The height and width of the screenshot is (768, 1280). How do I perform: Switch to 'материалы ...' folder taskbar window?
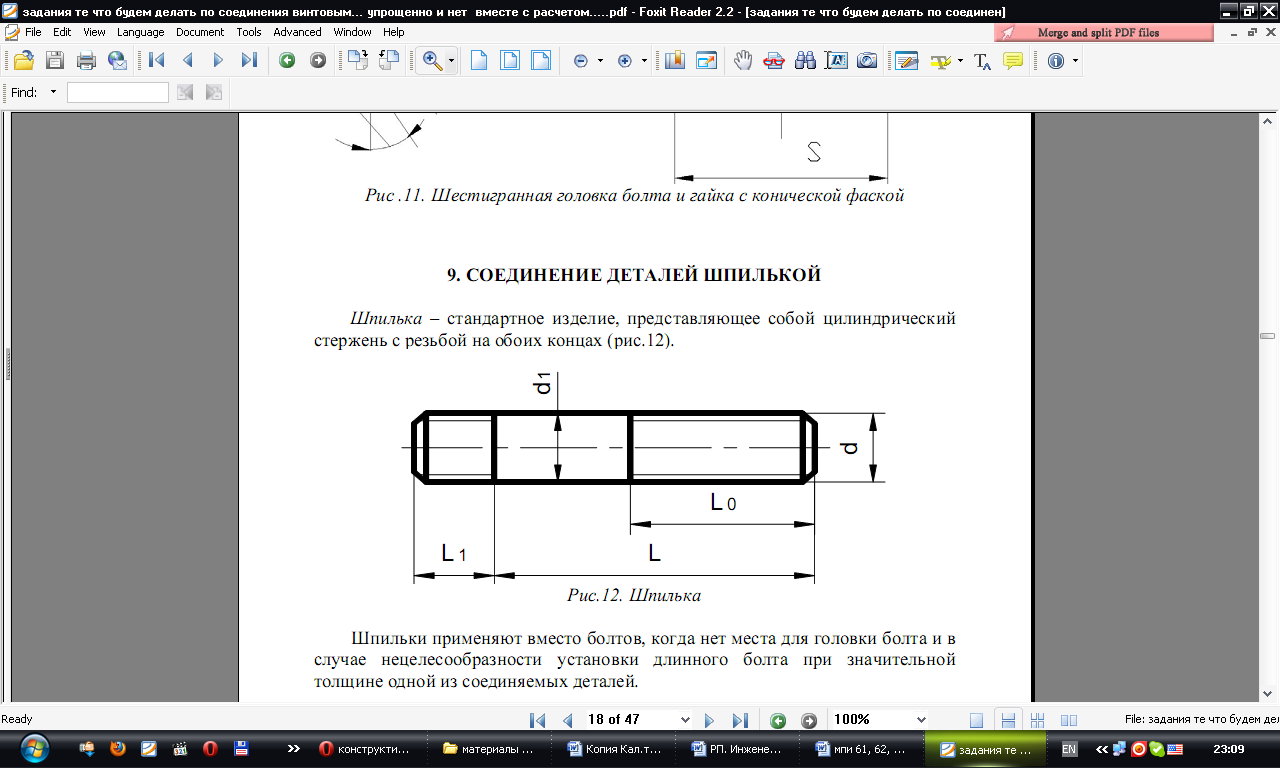click(x=492, y=748)
